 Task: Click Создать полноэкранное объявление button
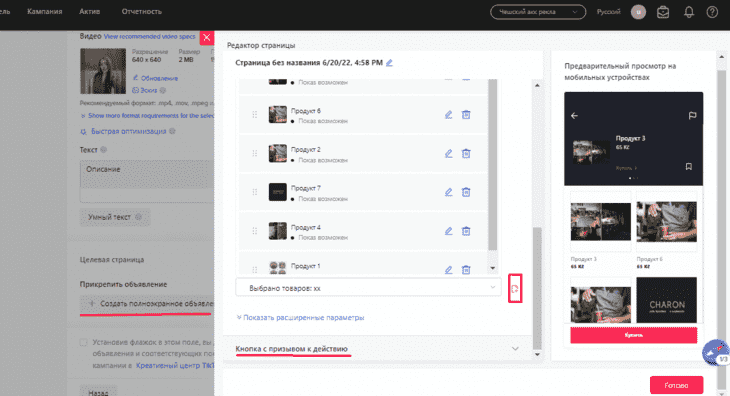pos(147,304)
